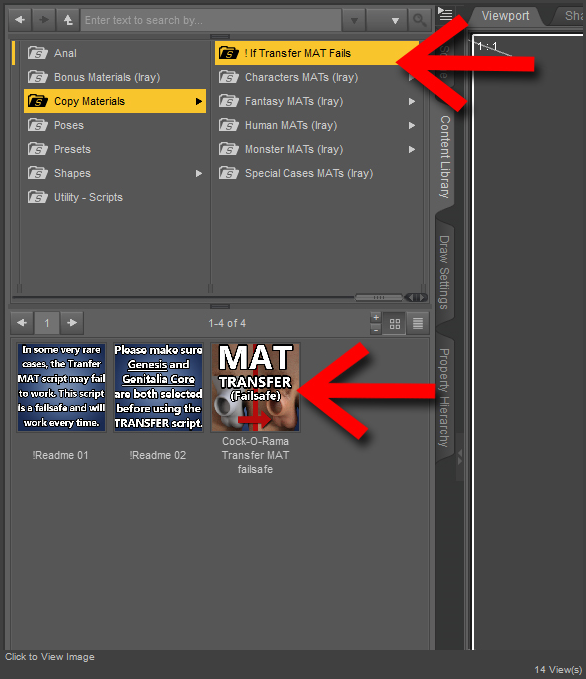Open the search history dropdown arrow
Image resolution: width=586 pixels, height=679 pixels.
(x=354, y=20)
